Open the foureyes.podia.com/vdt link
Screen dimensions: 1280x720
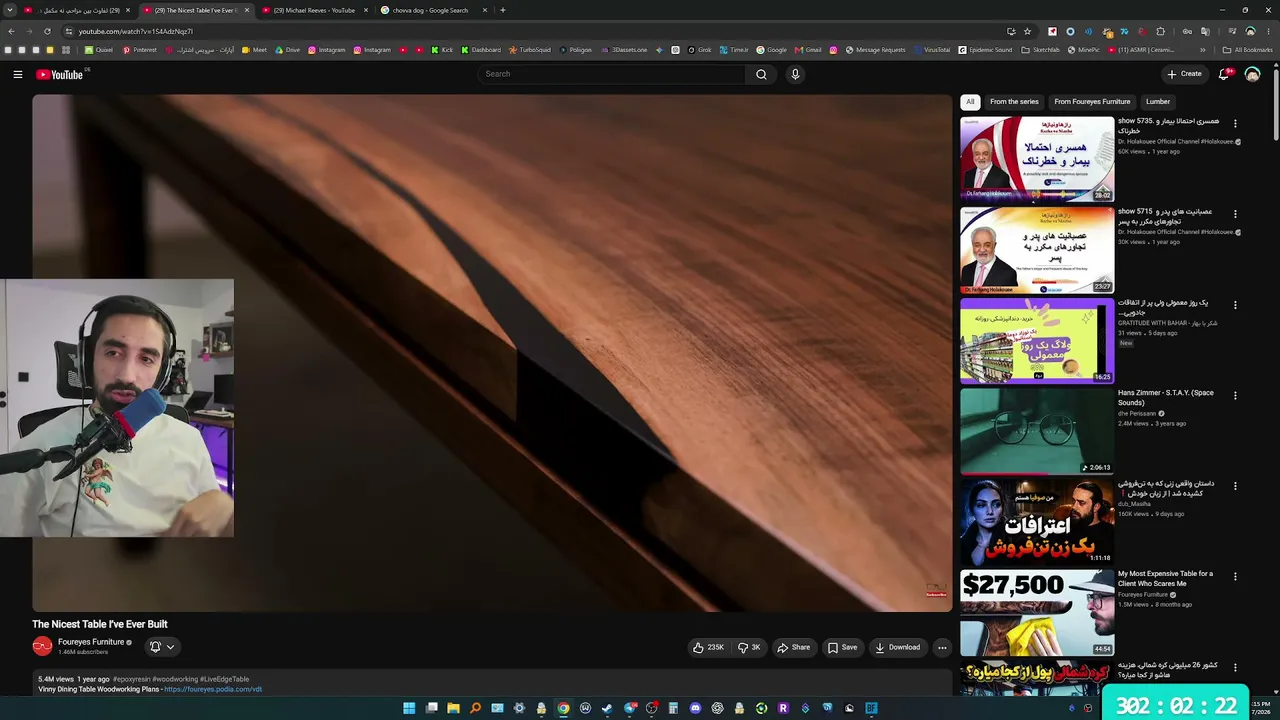(213, 689)
